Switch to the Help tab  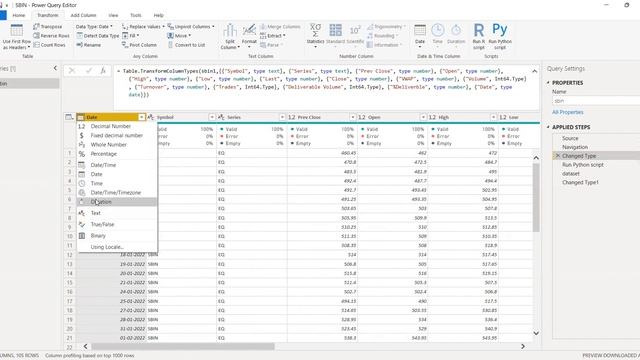click(158, 15)
